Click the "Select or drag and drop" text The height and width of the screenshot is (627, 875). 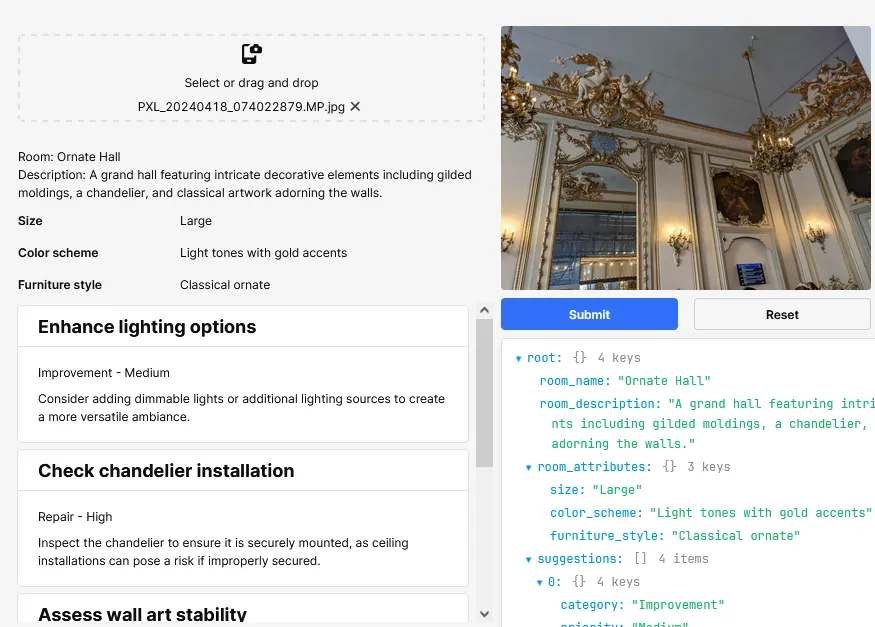point(251,83)
